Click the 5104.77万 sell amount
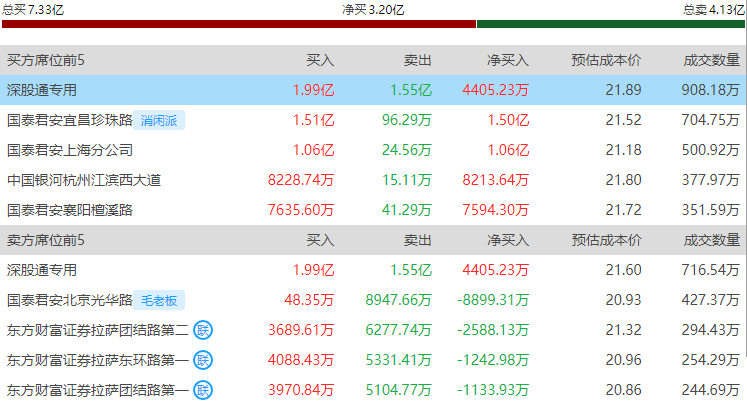The image size is (747, 402). [x=398, y=390]
